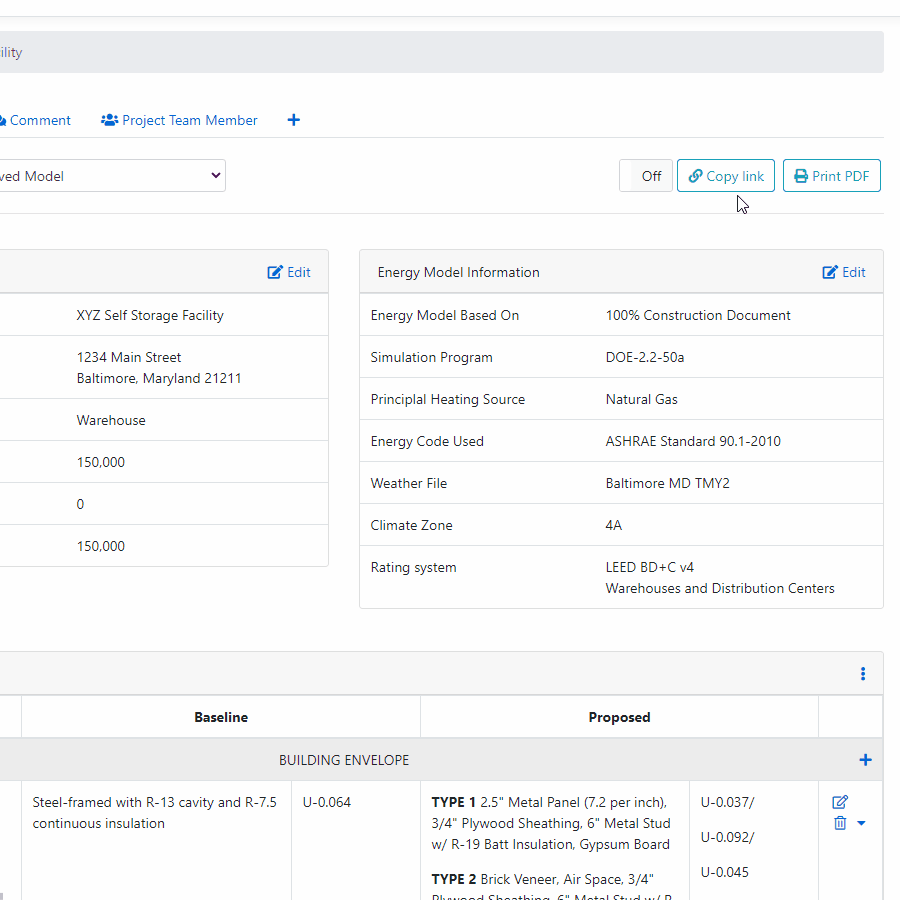
Task: Delete the wall row using the trash icon
Action: click(x=840, y=823)
